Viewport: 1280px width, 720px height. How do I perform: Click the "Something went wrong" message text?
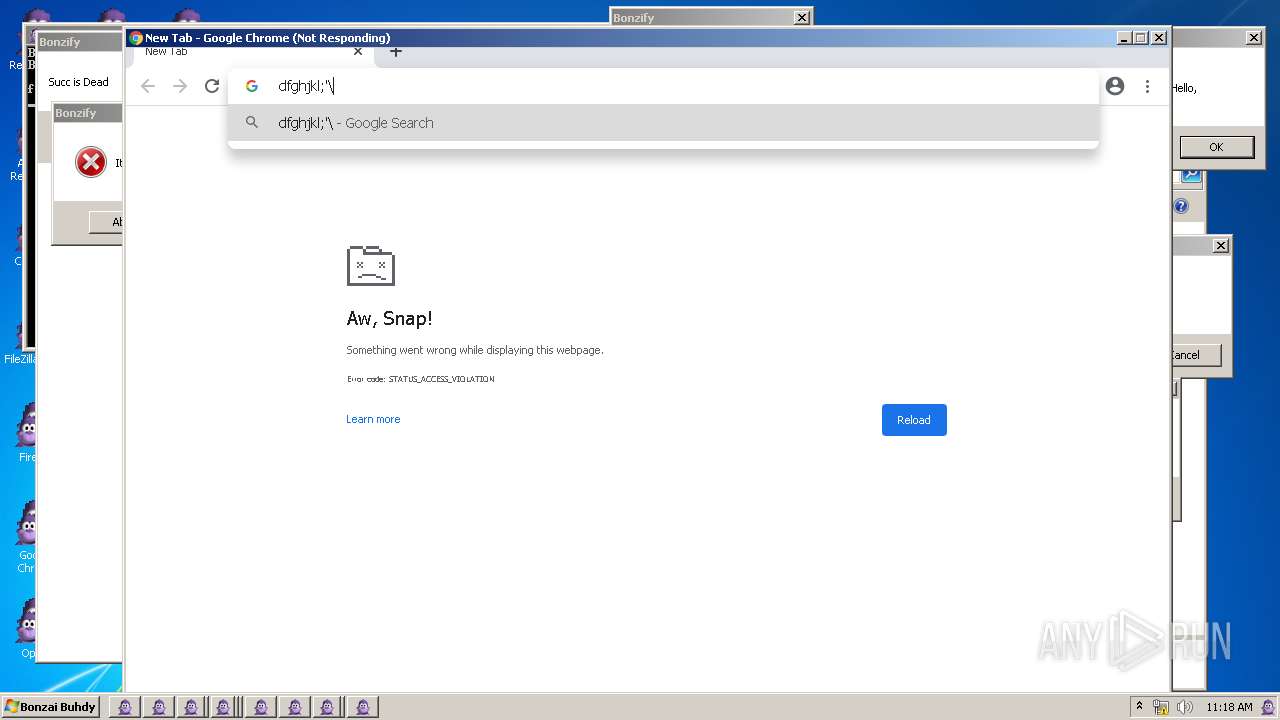475,350
